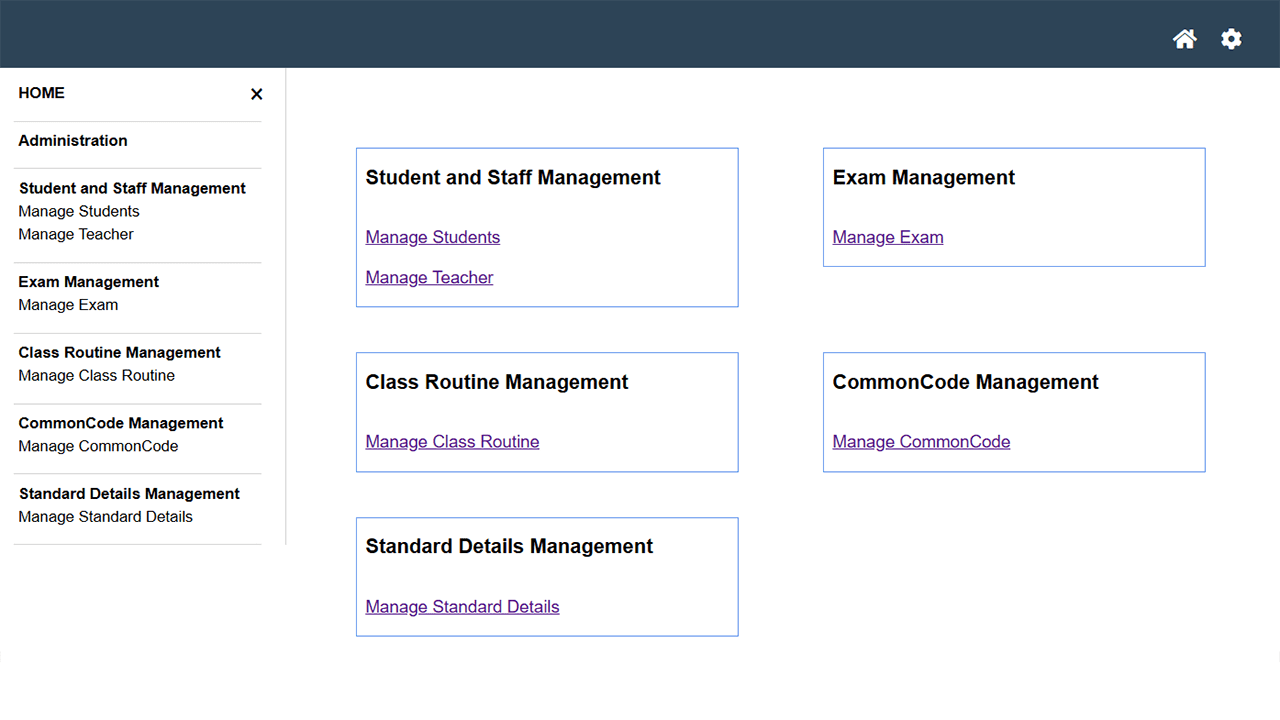Open Administration in the sidebar
Viewport: 1280px width, 720px height.
pyautogui.click(x=73, y=141)
